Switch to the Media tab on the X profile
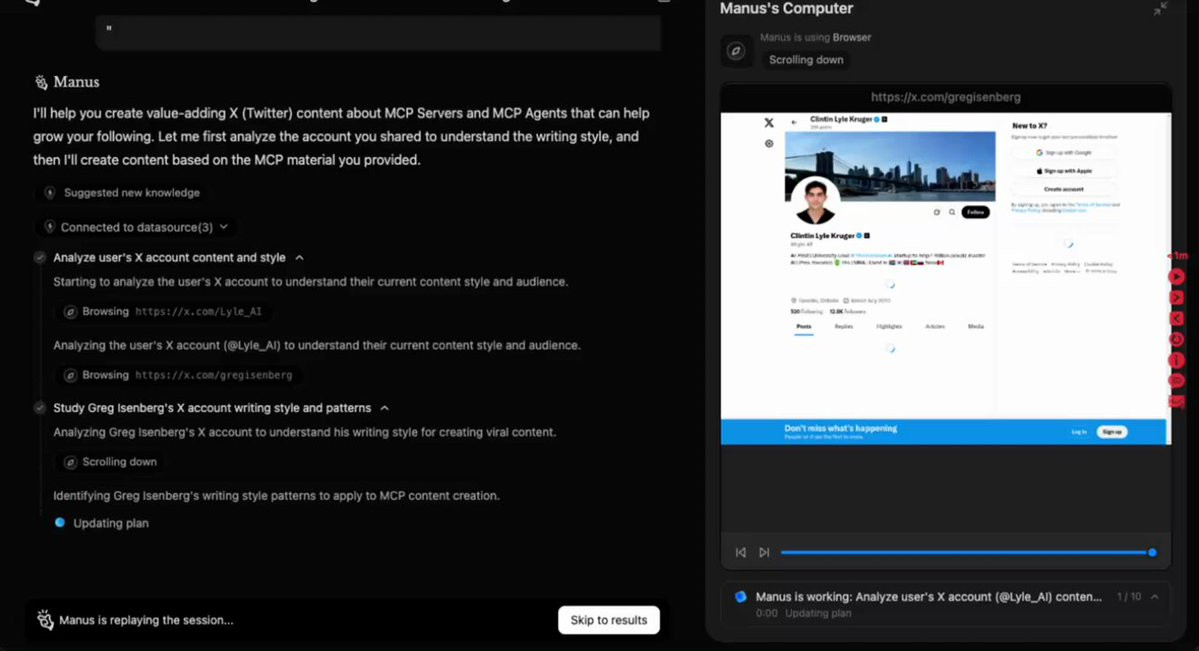 976,327
